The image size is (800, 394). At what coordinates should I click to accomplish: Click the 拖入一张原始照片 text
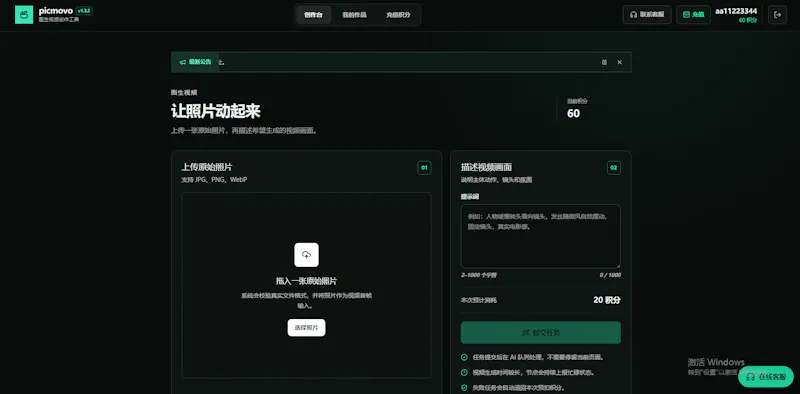(307, 281)
